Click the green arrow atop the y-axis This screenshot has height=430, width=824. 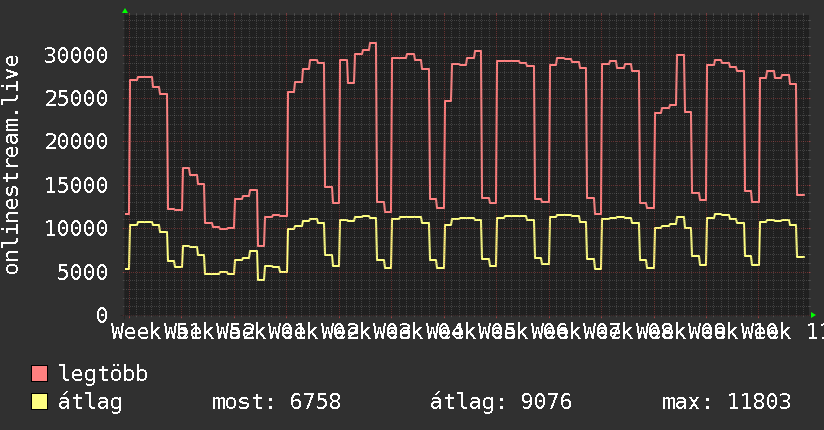pos(125,11)
